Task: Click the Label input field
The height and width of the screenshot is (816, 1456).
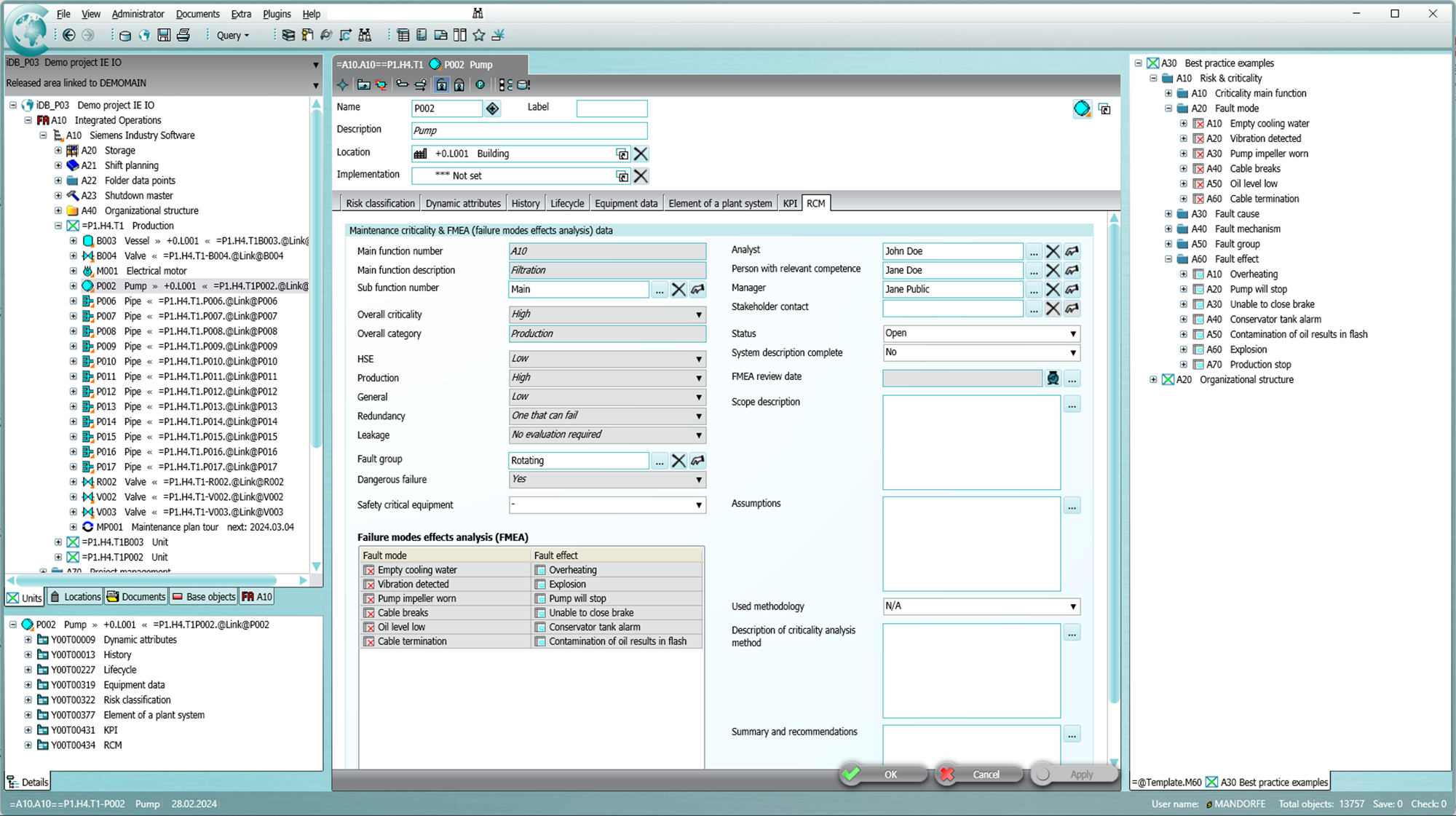Action: click(612, 108)
